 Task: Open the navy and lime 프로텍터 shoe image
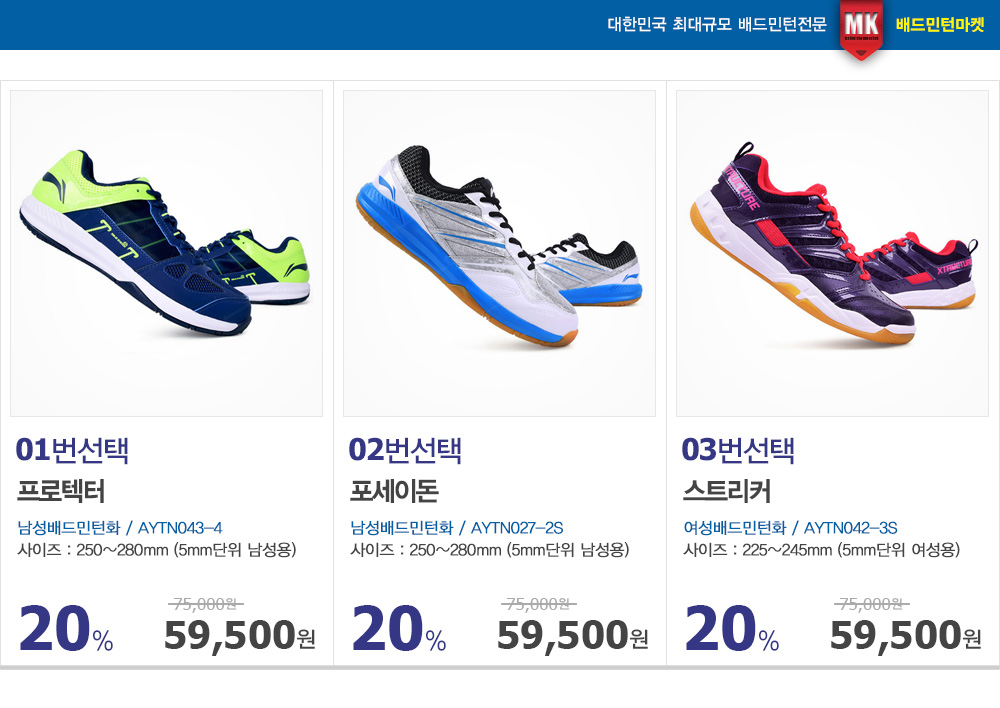166,253
